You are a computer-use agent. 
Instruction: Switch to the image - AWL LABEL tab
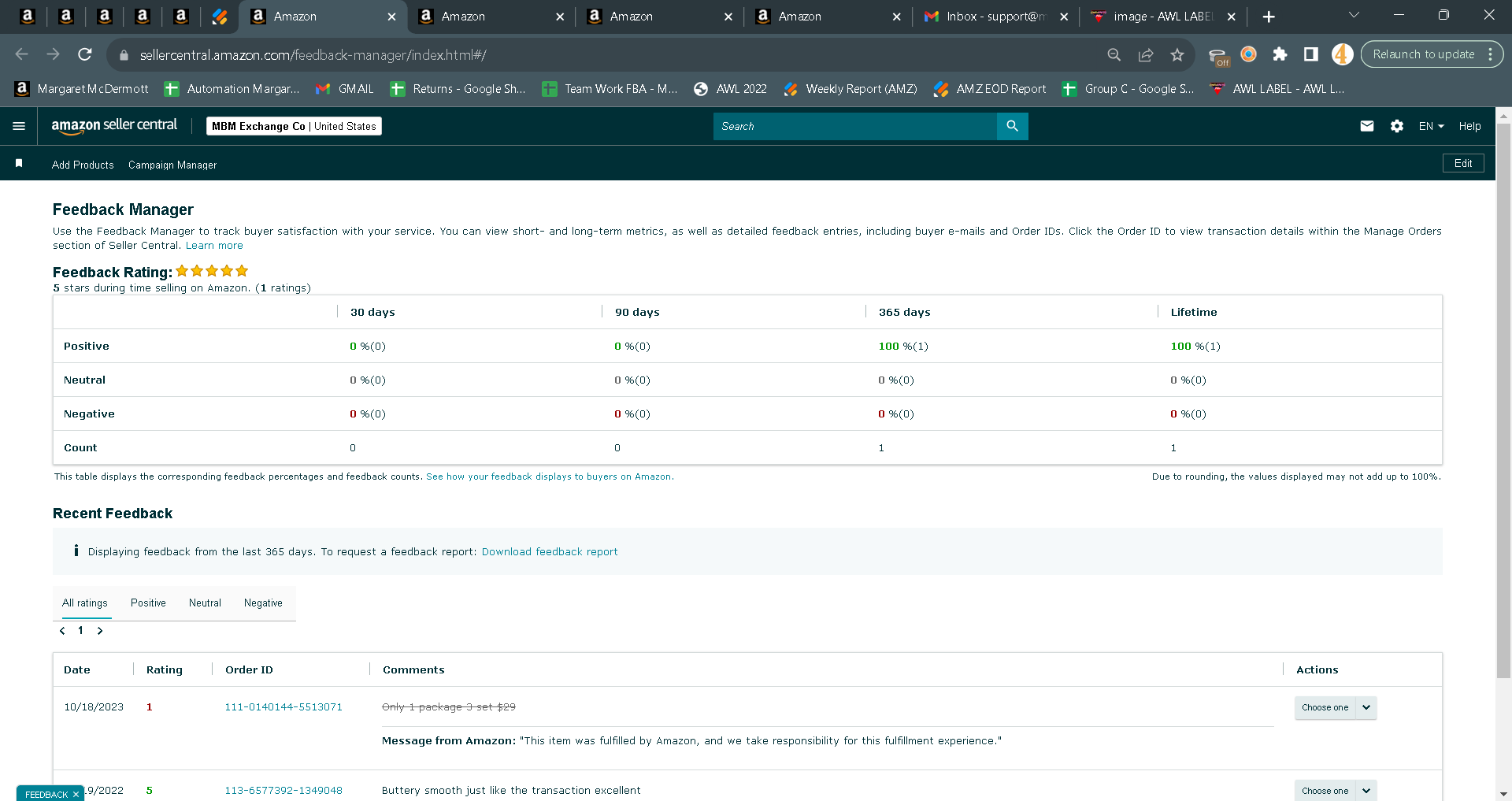[1162, 17]
